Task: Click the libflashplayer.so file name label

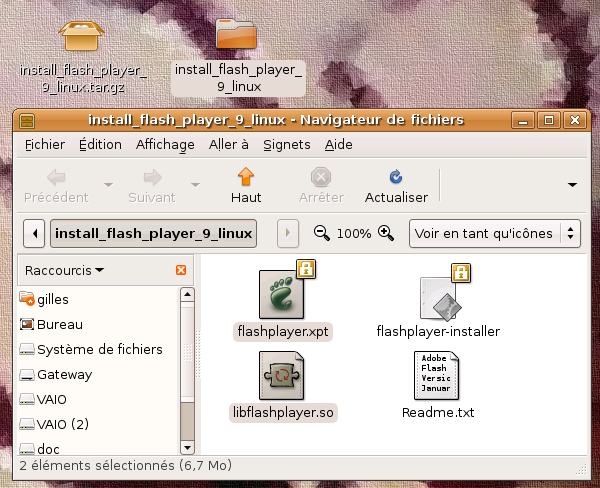Action: click(x=283, y=413)
